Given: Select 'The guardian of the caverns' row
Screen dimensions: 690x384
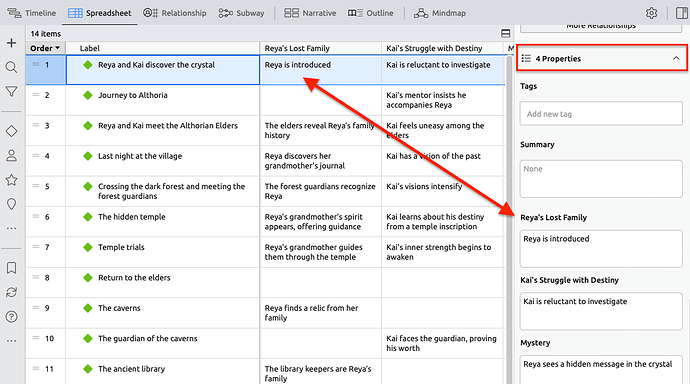Looking at the screenshot, I should [x=147, y=338].
